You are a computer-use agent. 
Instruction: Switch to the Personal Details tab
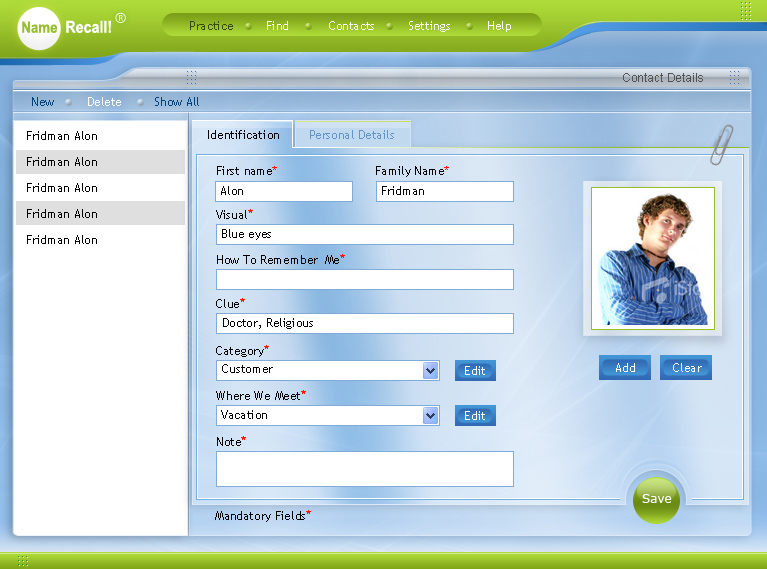351,135
